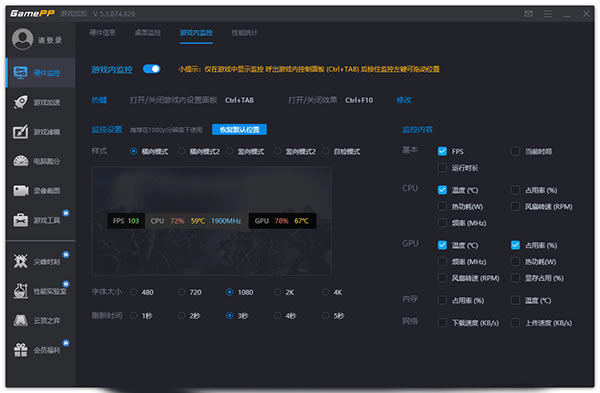This screenshot has width=600, height=393.
Task: Click the user avatar to log in
Action: click(x=22, y=39)
